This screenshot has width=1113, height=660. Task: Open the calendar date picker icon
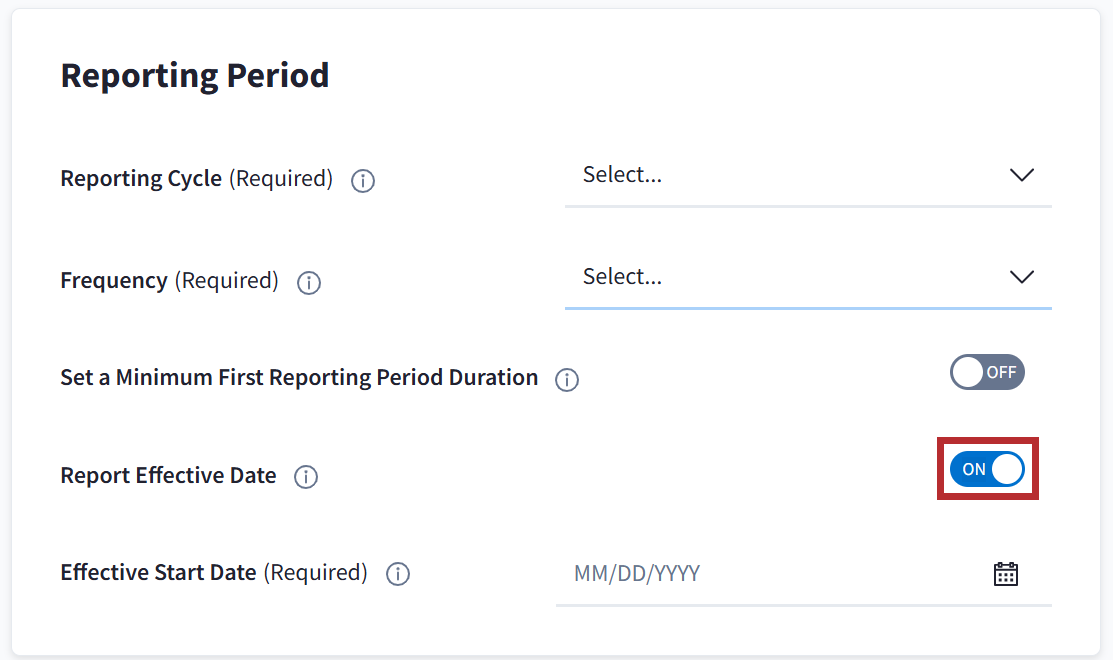click(1005, 574)
